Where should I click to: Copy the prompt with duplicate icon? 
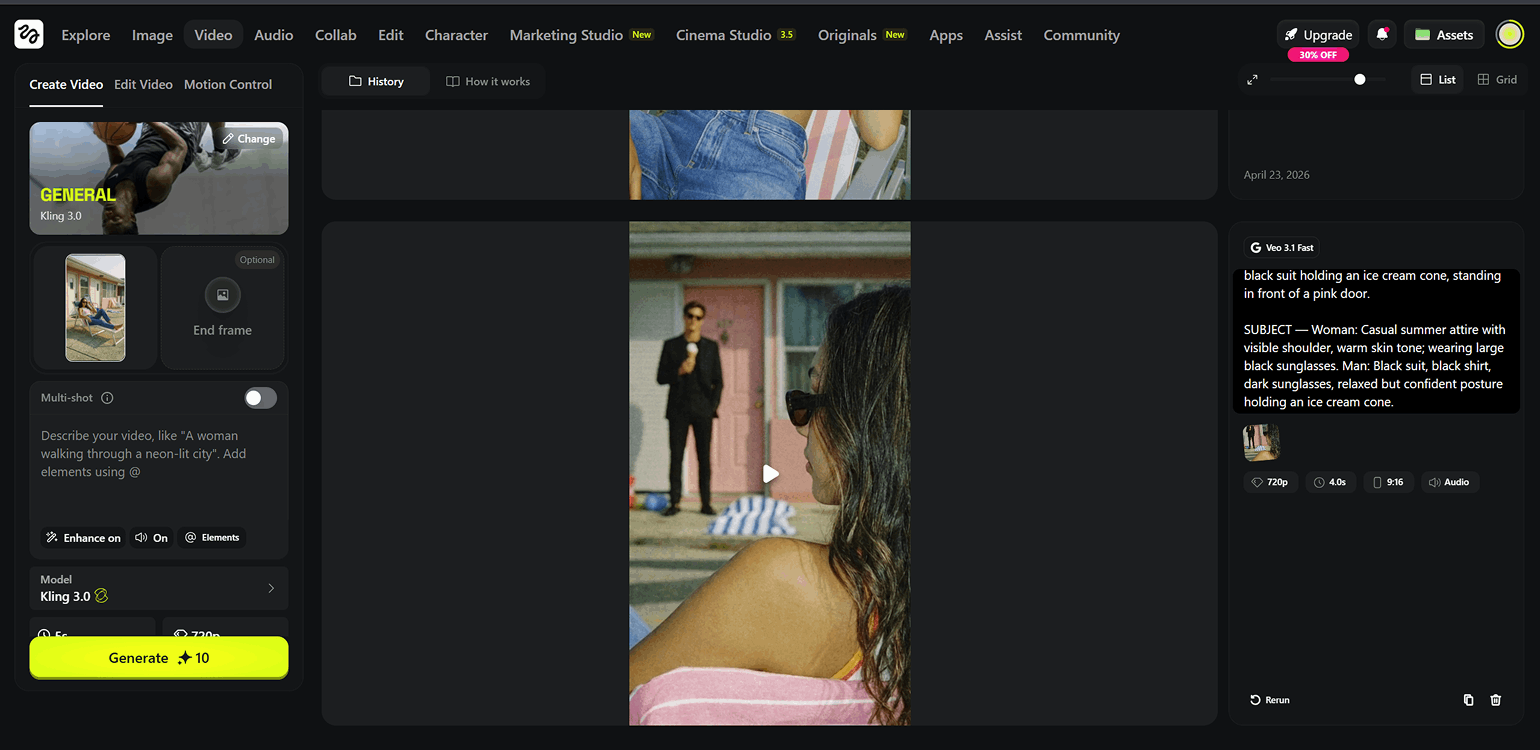(x=1468, y=700)
